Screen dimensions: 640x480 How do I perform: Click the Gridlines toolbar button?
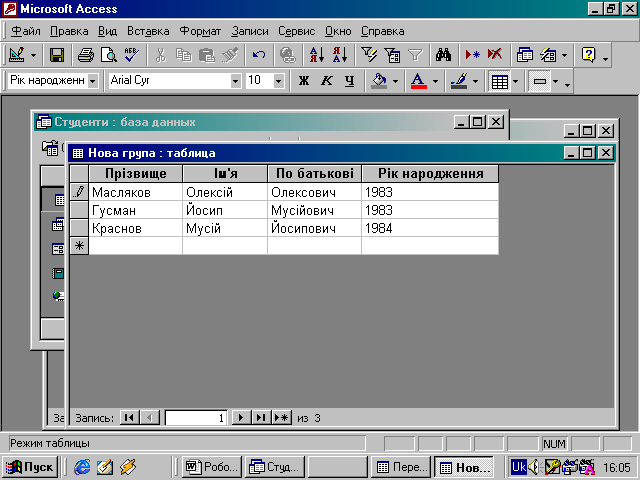(x=500, y=81)
